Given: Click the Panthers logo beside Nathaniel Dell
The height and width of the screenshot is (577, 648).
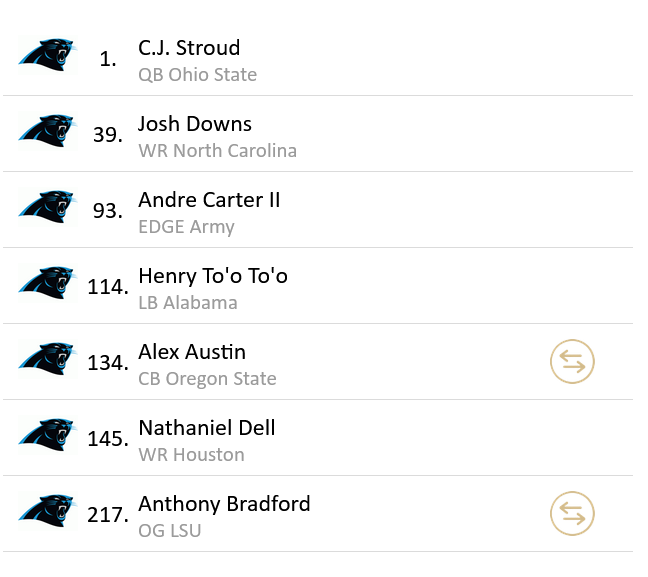Looking at the screenshot, I should (x=47, y=434).
